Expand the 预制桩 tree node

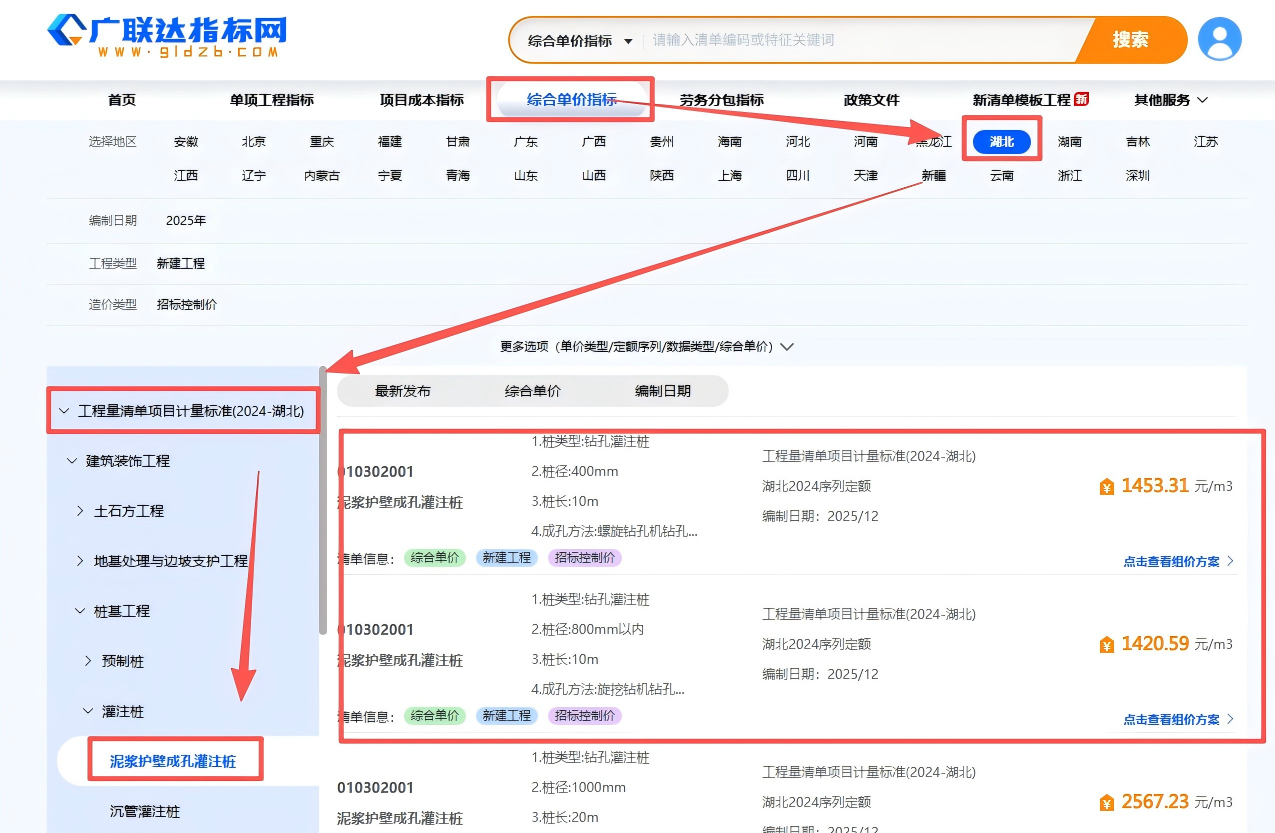tap(88, 661)
